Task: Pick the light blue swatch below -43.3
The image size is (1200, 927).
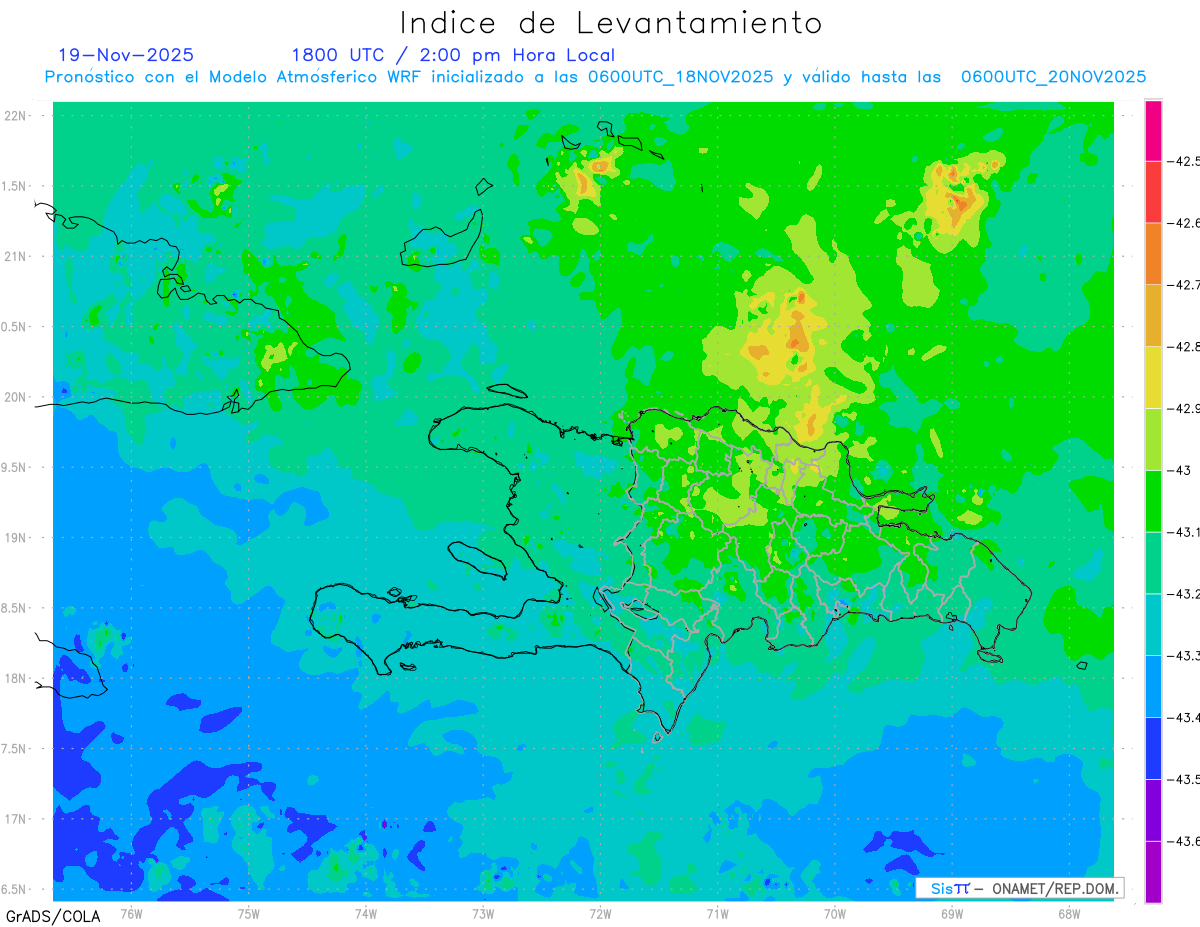Action: tap(1153, 687)
